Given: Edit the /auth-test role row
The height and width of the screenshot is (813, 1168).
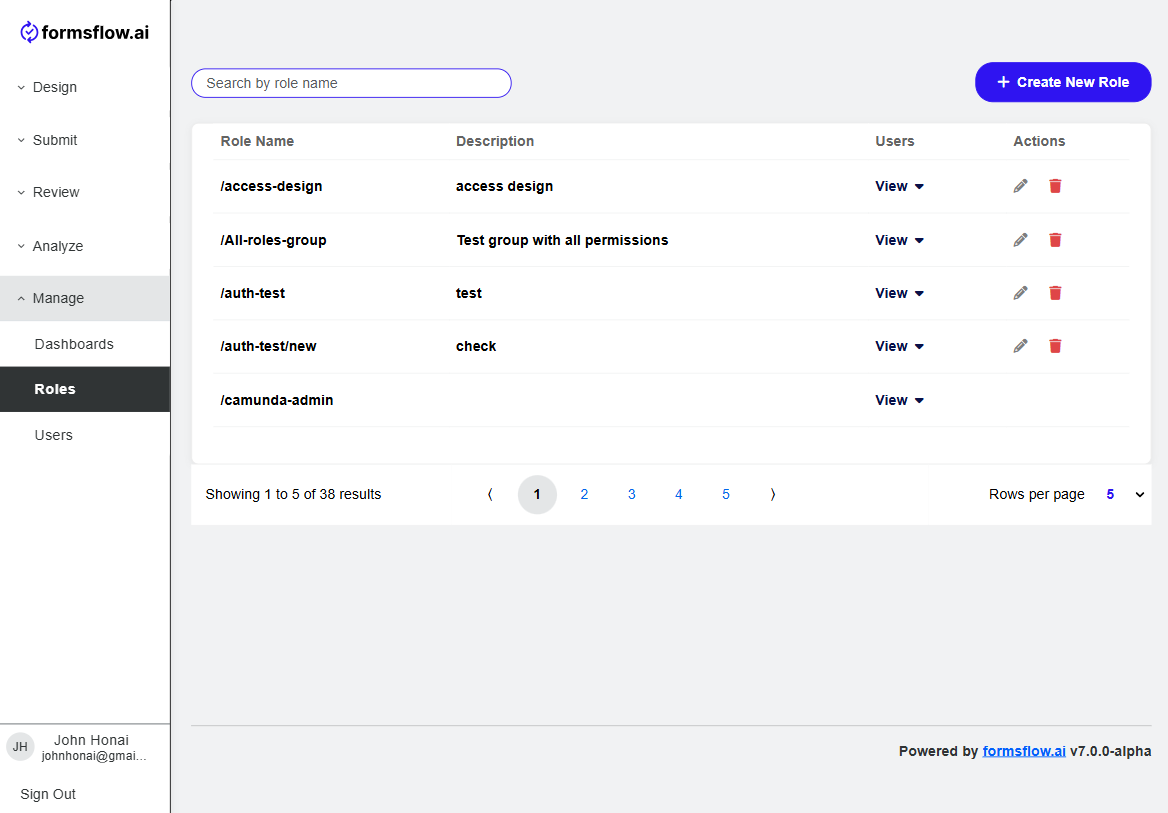Looking at the screenshot, I should [x=1021, y=293].
